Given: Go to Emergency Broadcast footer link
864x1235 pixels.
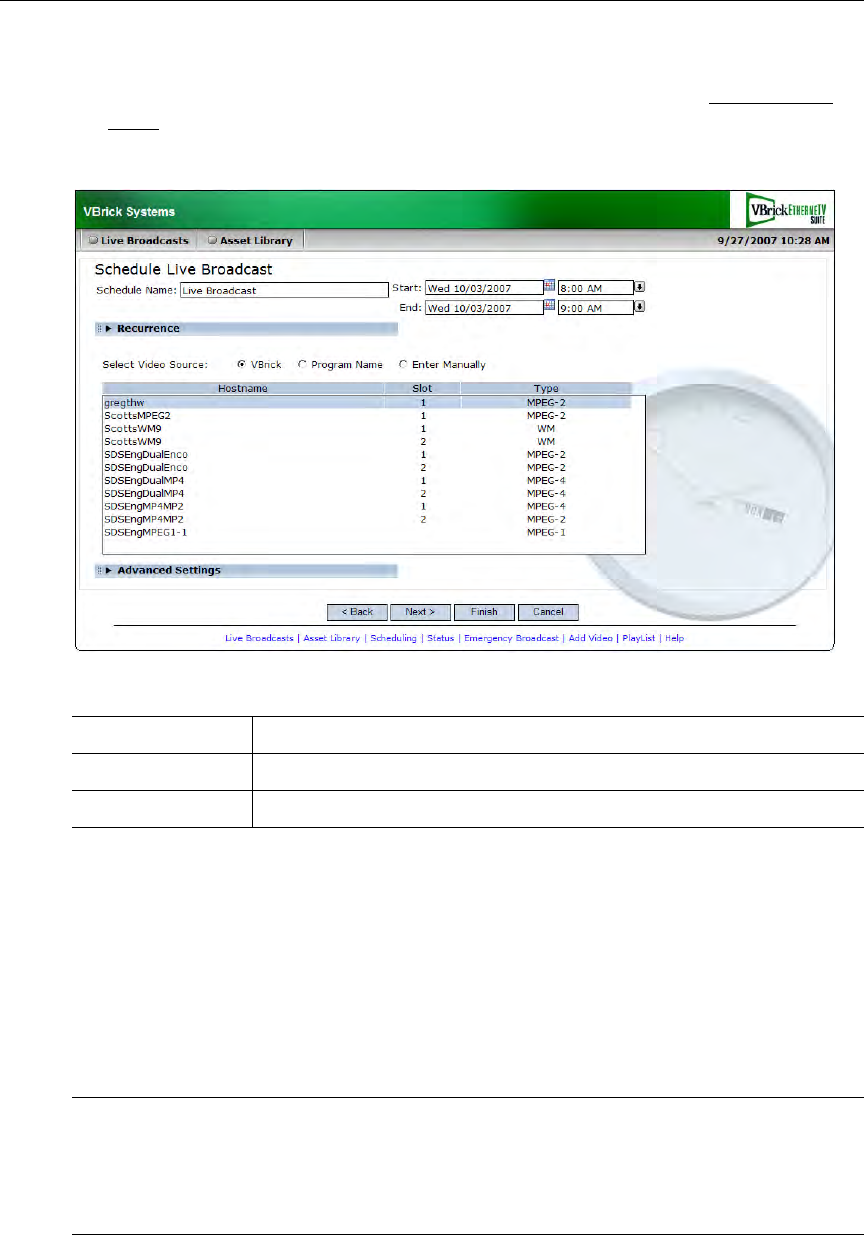Looking at the screenshot, I should [x=511, y=638].
